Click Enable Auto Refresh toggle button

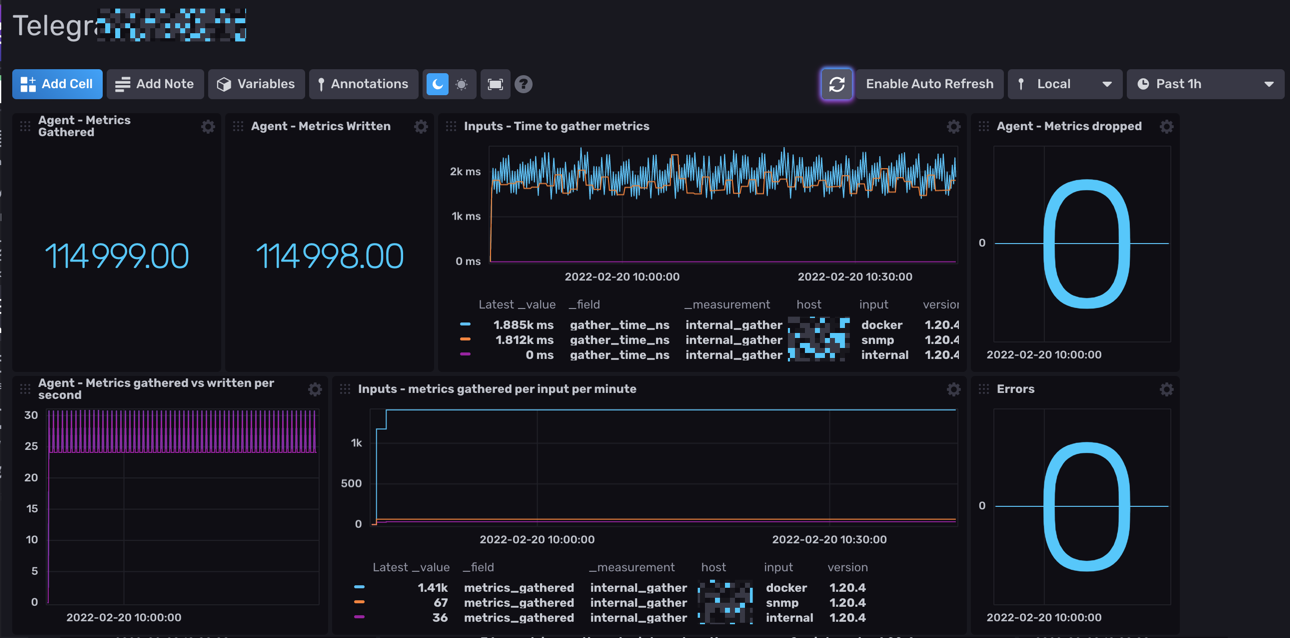point(929,84)
